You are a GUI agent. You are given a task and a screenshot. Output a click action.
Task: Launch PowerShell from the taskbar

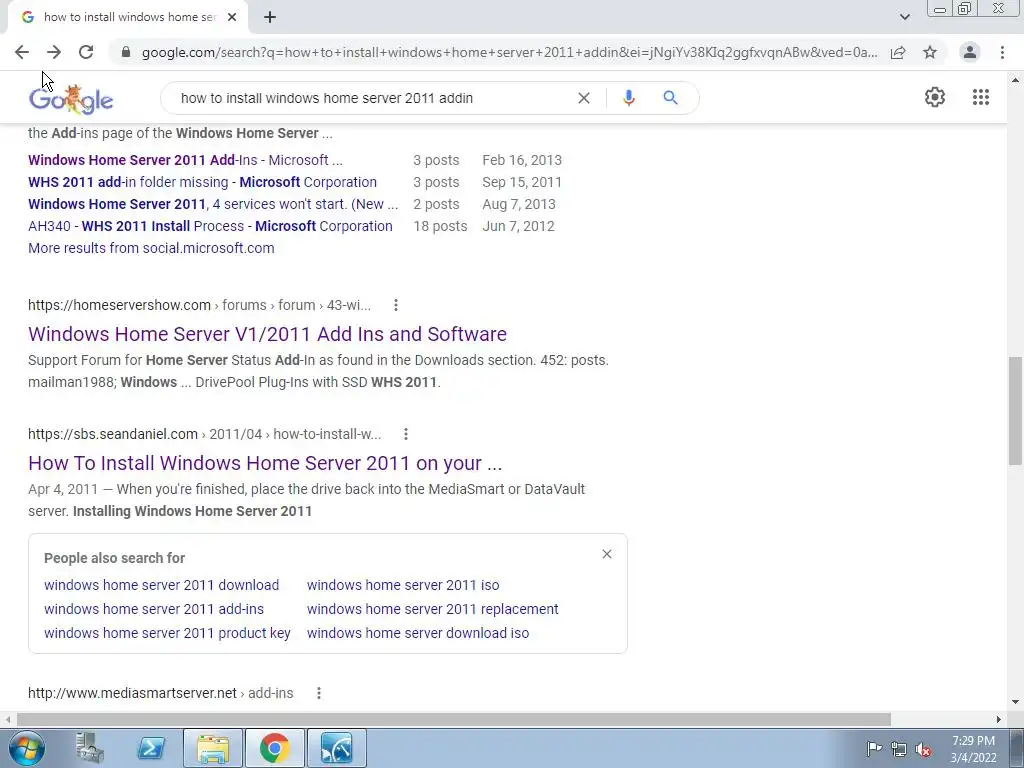(x=151, y=748)
